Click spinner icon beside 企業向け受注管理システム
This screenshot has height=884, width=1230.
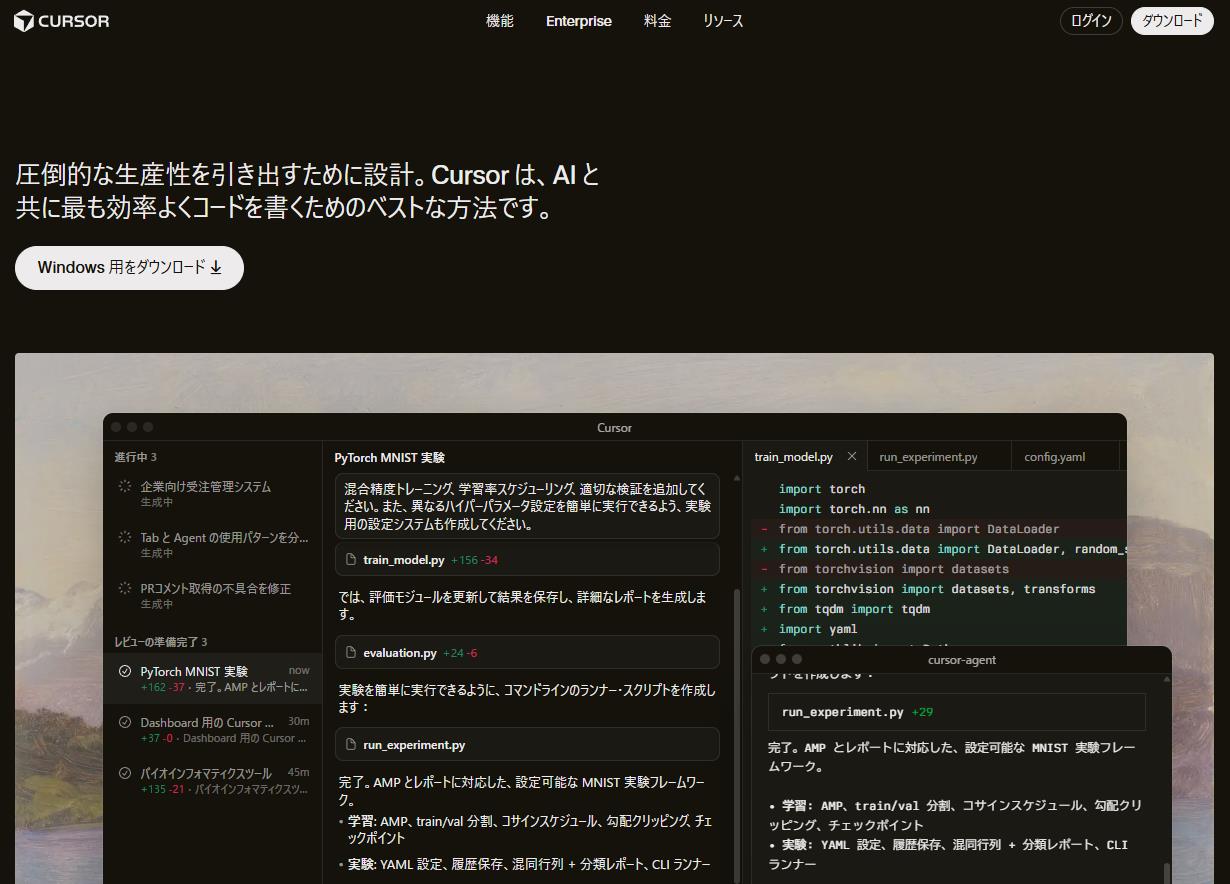pyautogui.click(x=125, y=486)
